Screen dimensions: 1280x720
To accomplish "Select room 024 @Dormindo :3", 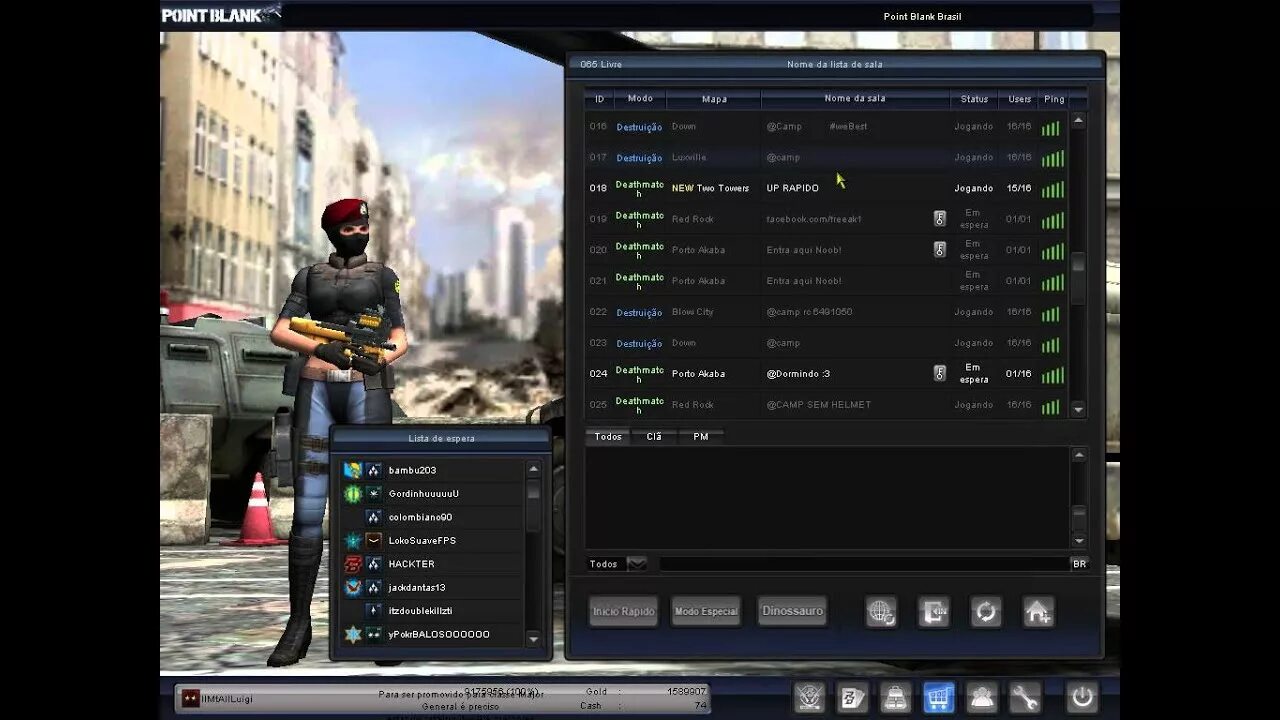I will 826,373.
